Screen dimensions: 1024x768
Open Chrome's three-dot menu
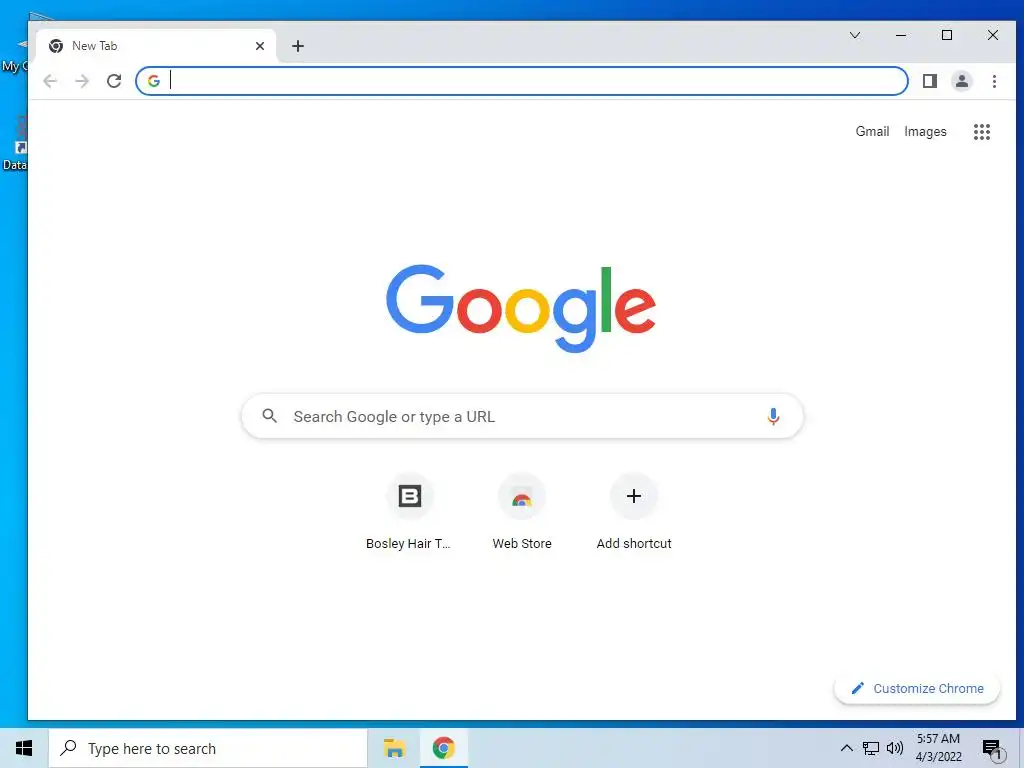pyautogui.click(x=994, y=81)
